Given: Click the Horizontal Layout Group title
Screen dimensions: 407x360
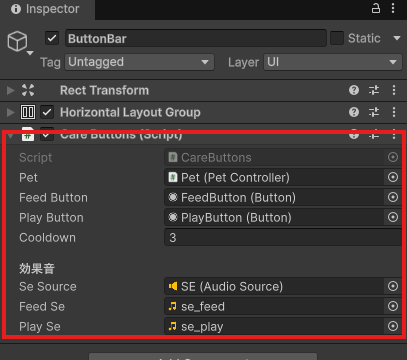Looking at the screenshot, I should pos(130,112).
